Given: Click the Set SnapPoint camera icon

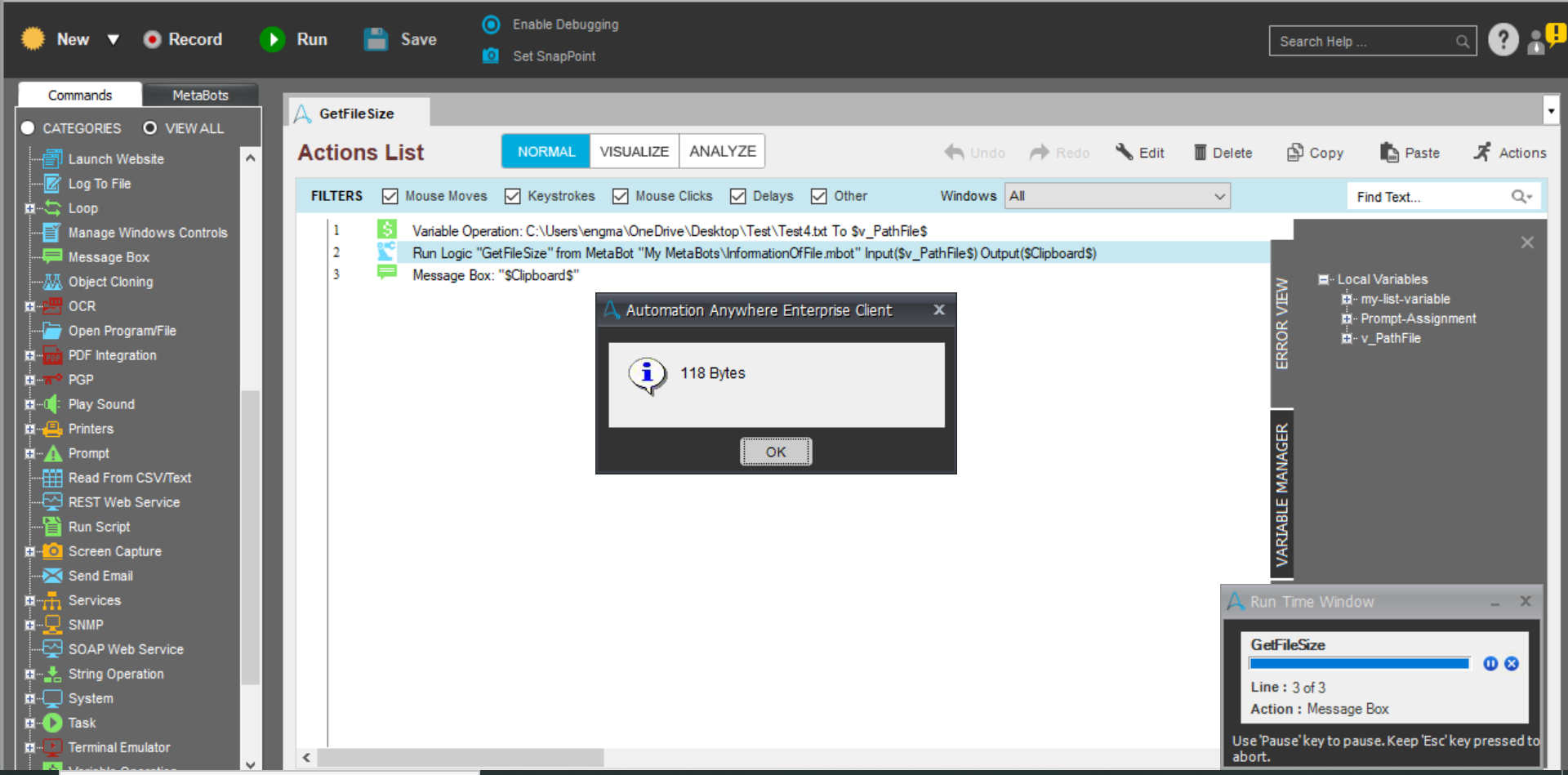Looking at the screenshot, I should (x=491, y=56).
